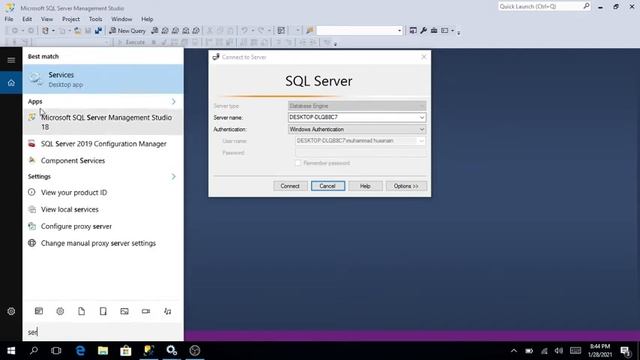The height and width of the screenshot is (360, 640).
Task: Filter search results by folders icon
Action: pyautogui.click(x=103, y=311)
